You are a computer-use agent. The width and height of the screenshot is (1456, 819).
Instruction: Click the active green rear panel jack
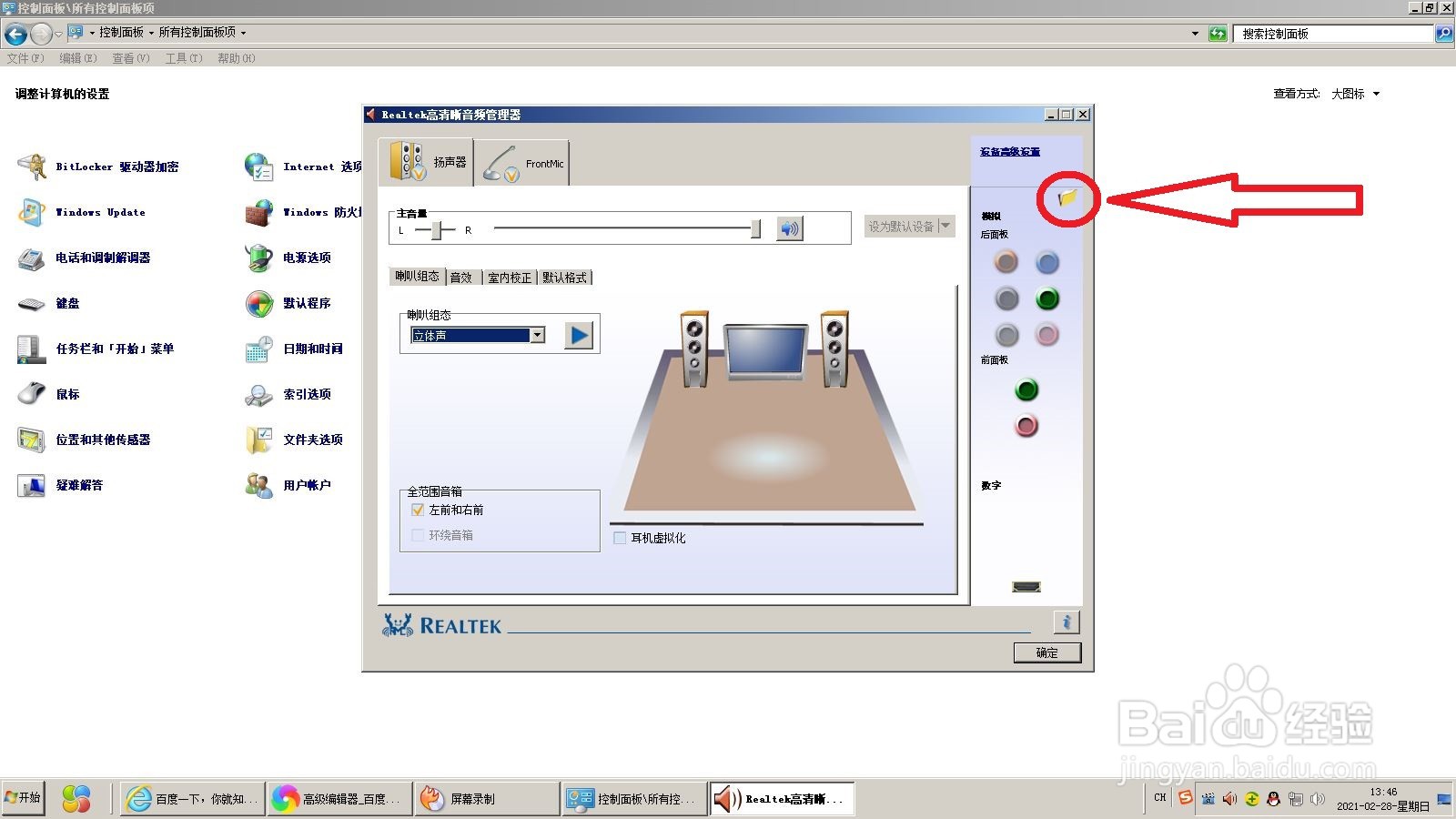[x=1047, y=298]
